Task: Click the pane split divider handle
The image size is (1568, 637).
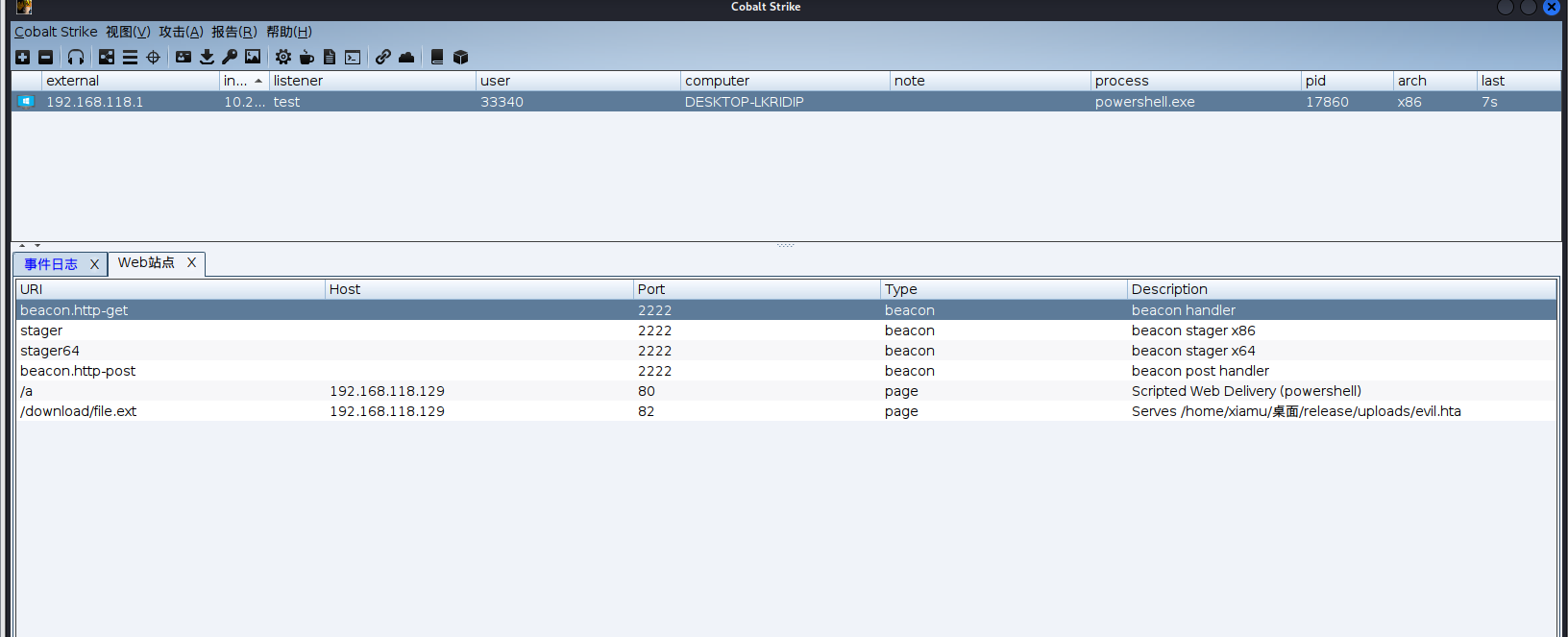Action: [786, 245]
